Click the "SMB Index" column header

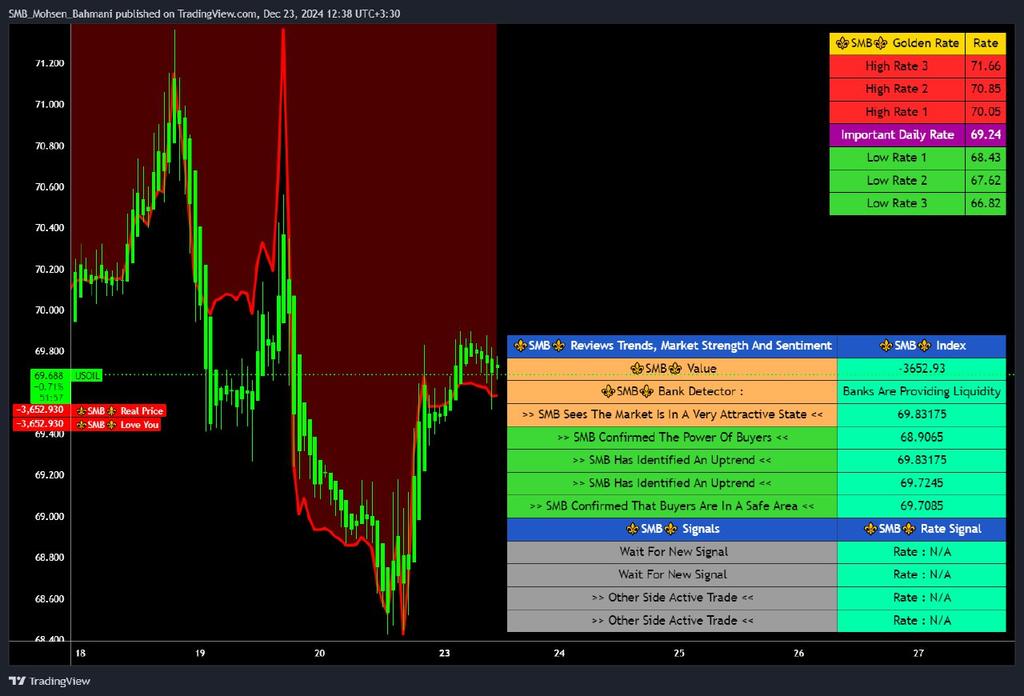[x=921, y=345]
